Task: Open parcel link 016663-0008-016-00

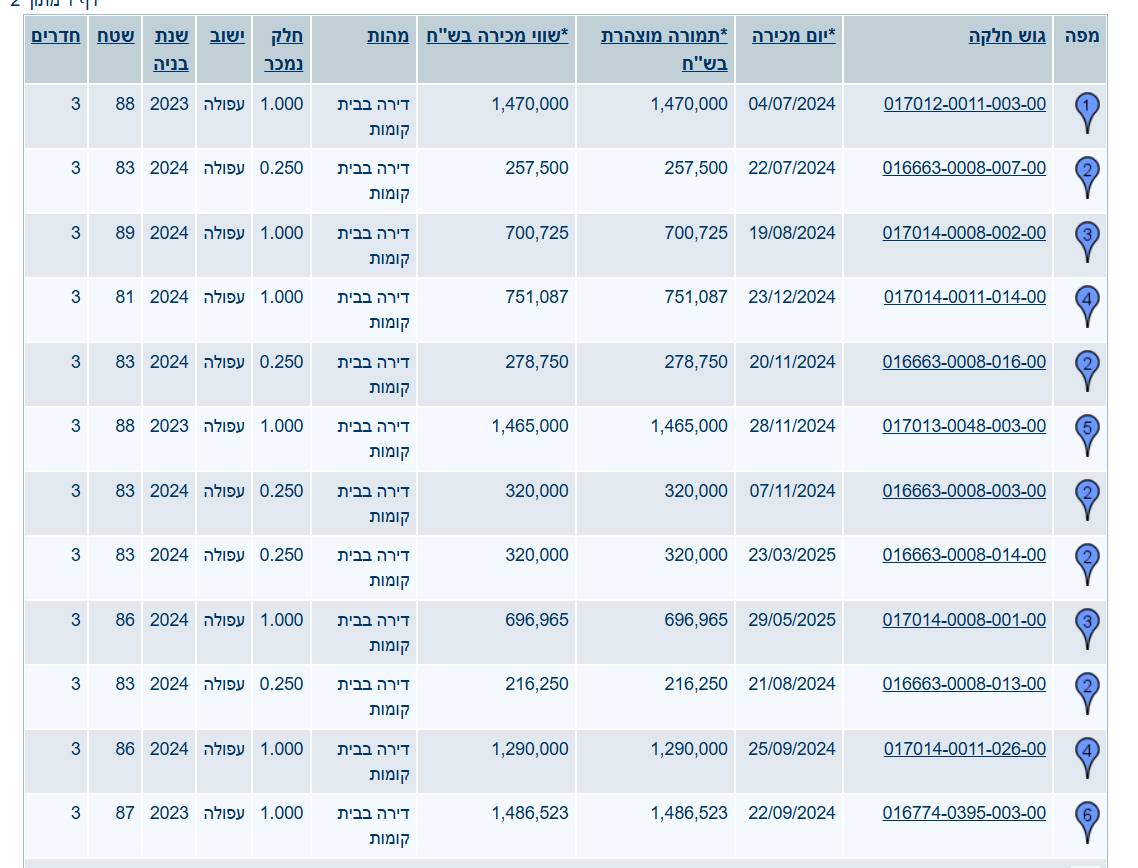Action: tap(965, 361)
